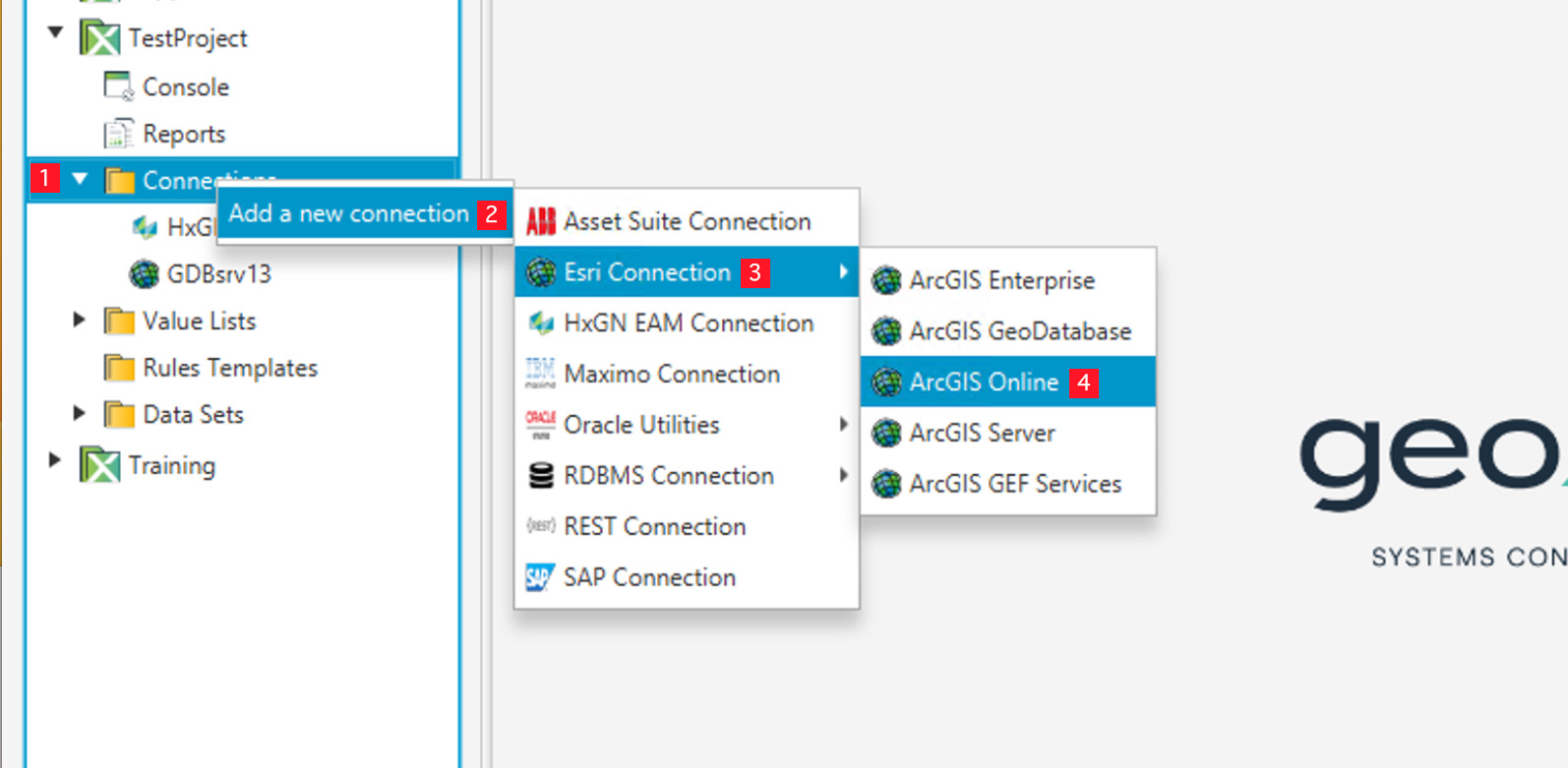The width and height of the screenshot is (1568, 768).
Task: Select the Esri Connection label
Action: pyautogui.click(x=647, y=272)
